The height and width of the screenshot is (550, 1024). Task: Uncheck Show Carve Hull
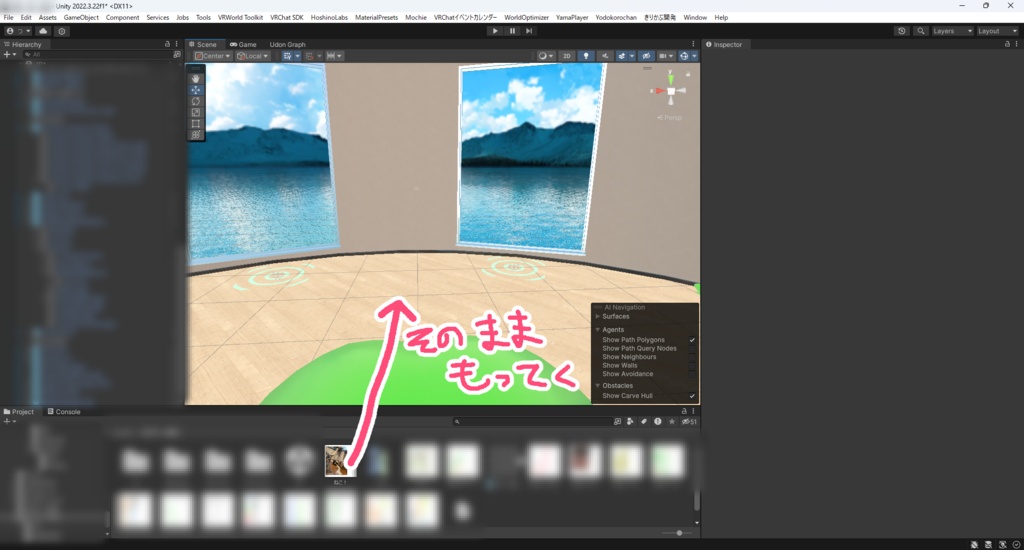click(692, 396)
